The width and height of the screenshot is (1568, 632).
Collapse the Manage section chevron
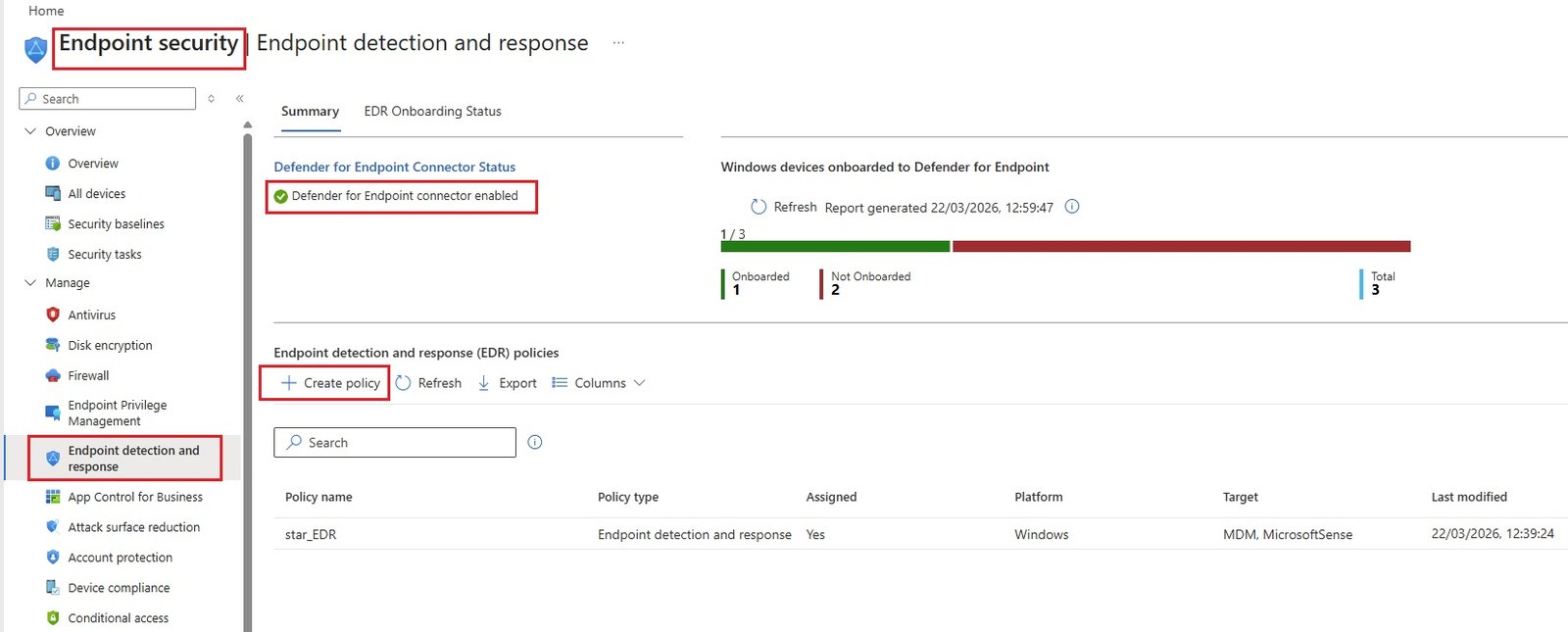[30, 283]
